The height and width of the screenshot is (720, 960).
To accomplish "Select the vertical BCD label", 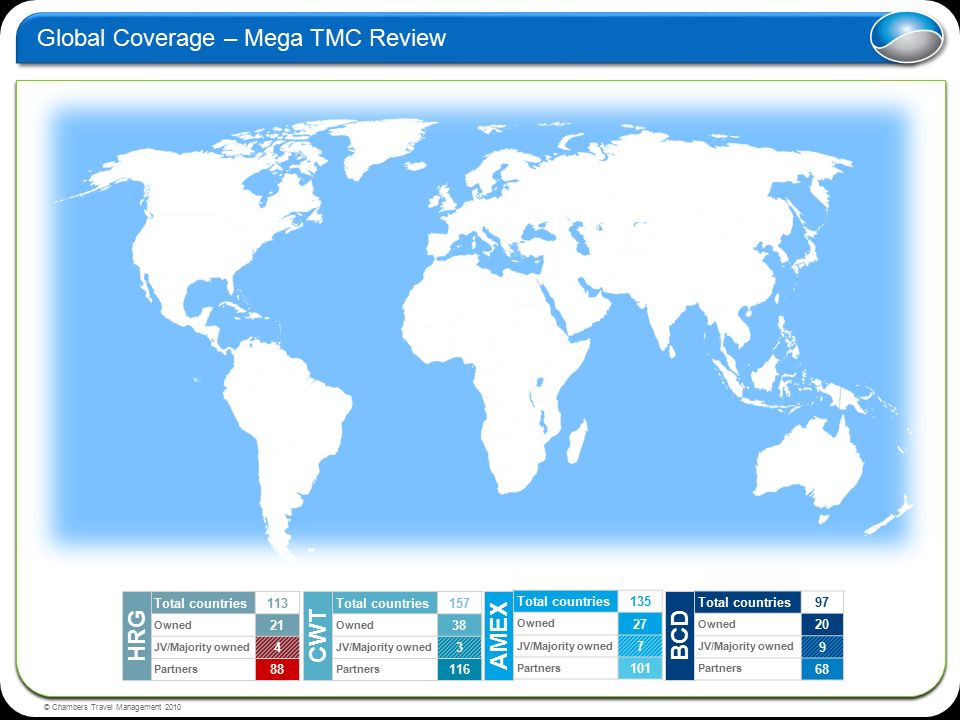I will click(x=680, y=635).
